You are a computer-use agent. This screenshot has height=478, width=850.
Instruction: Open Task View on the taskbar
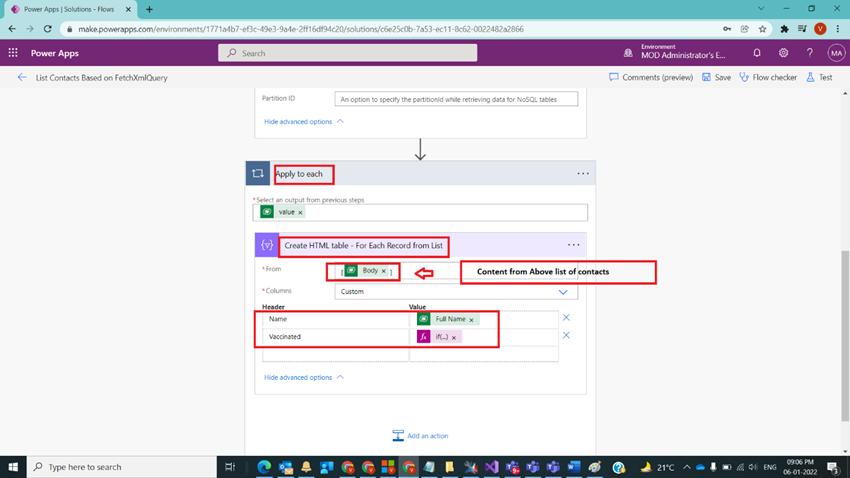coord(230,467)
